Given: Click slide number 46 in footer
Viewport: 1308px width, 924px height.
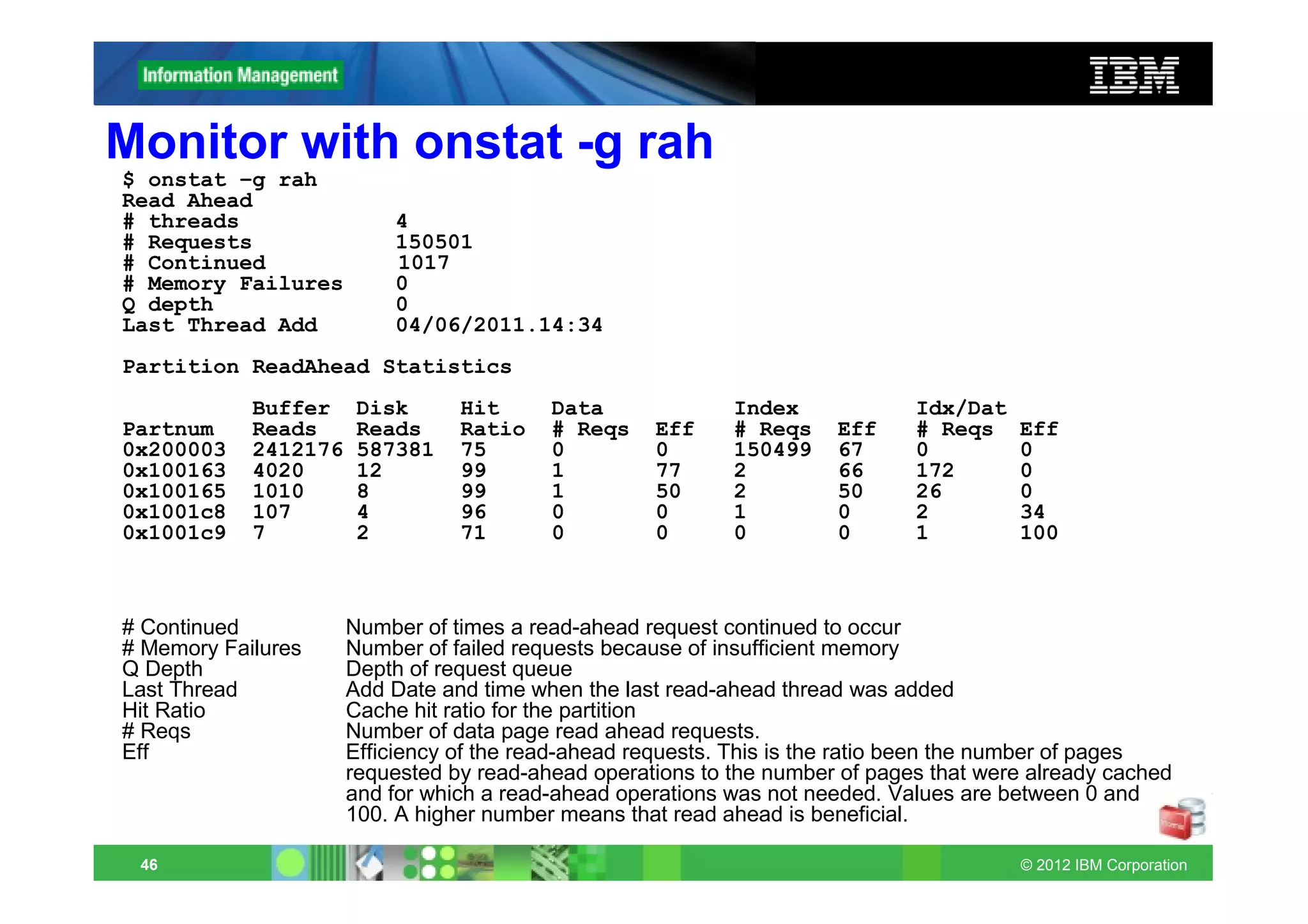Looking at the screenshot, I should [149, 865].
